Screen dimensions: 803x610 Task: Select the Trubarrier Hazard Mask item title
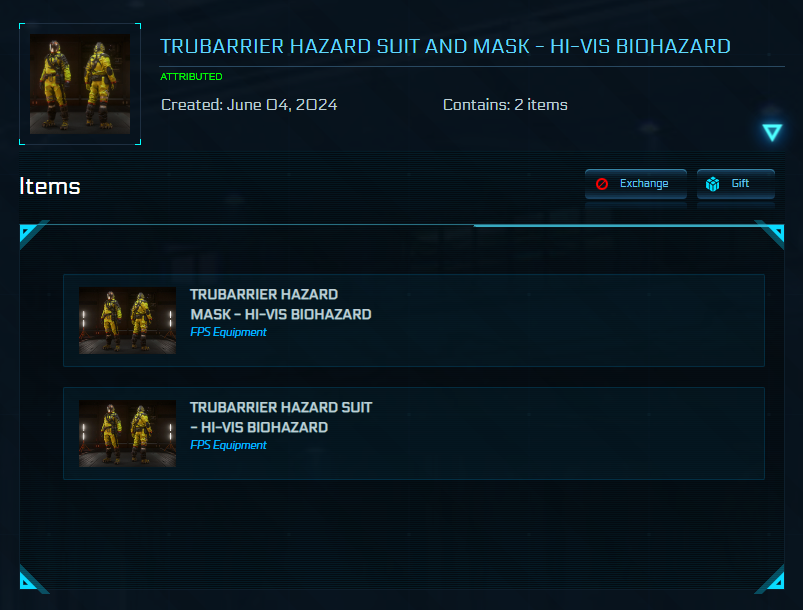[x=281, y=304]
